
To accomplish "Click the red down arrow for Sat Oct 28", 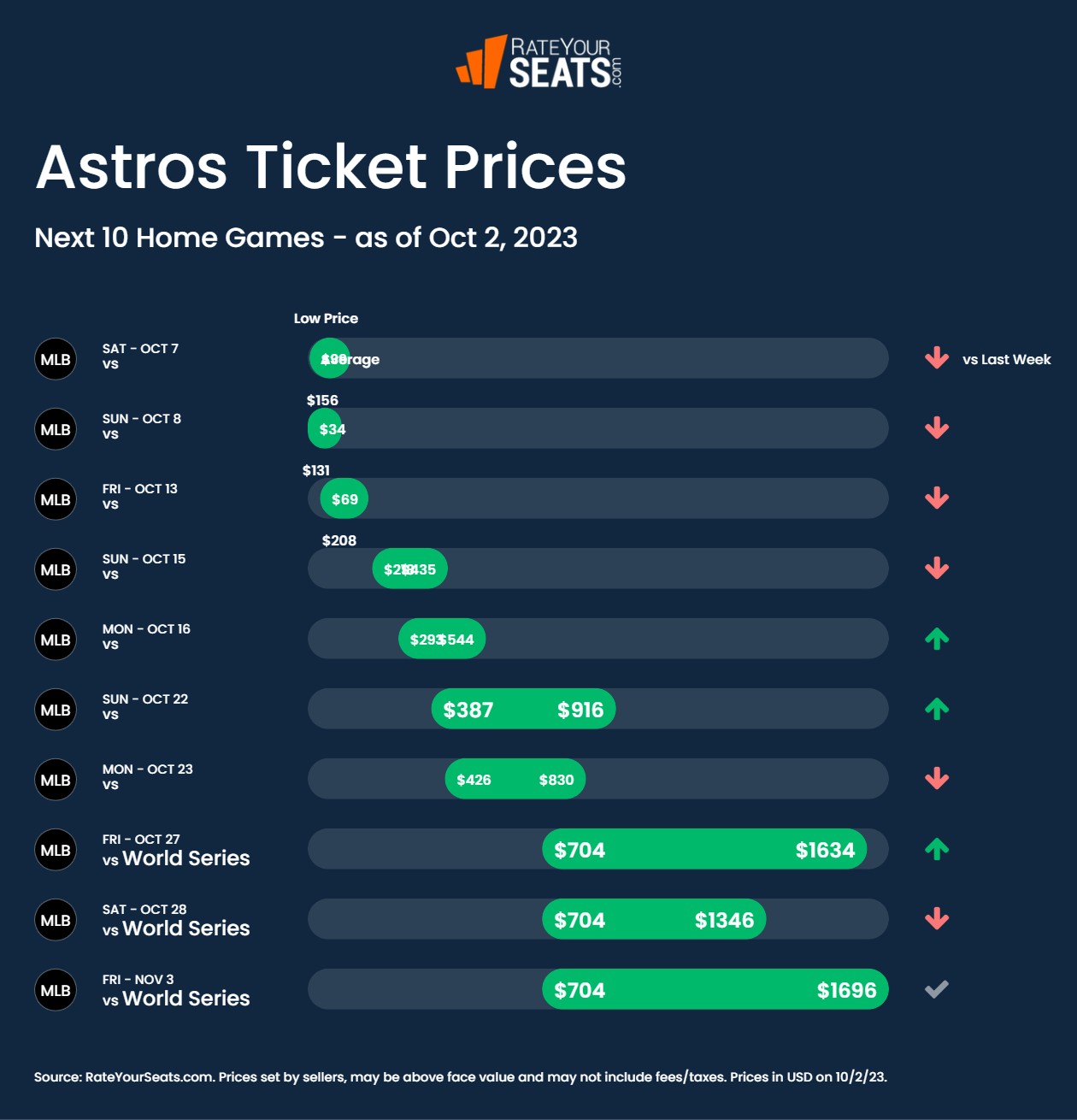I will pyautogui.click(x=937, y=919).
